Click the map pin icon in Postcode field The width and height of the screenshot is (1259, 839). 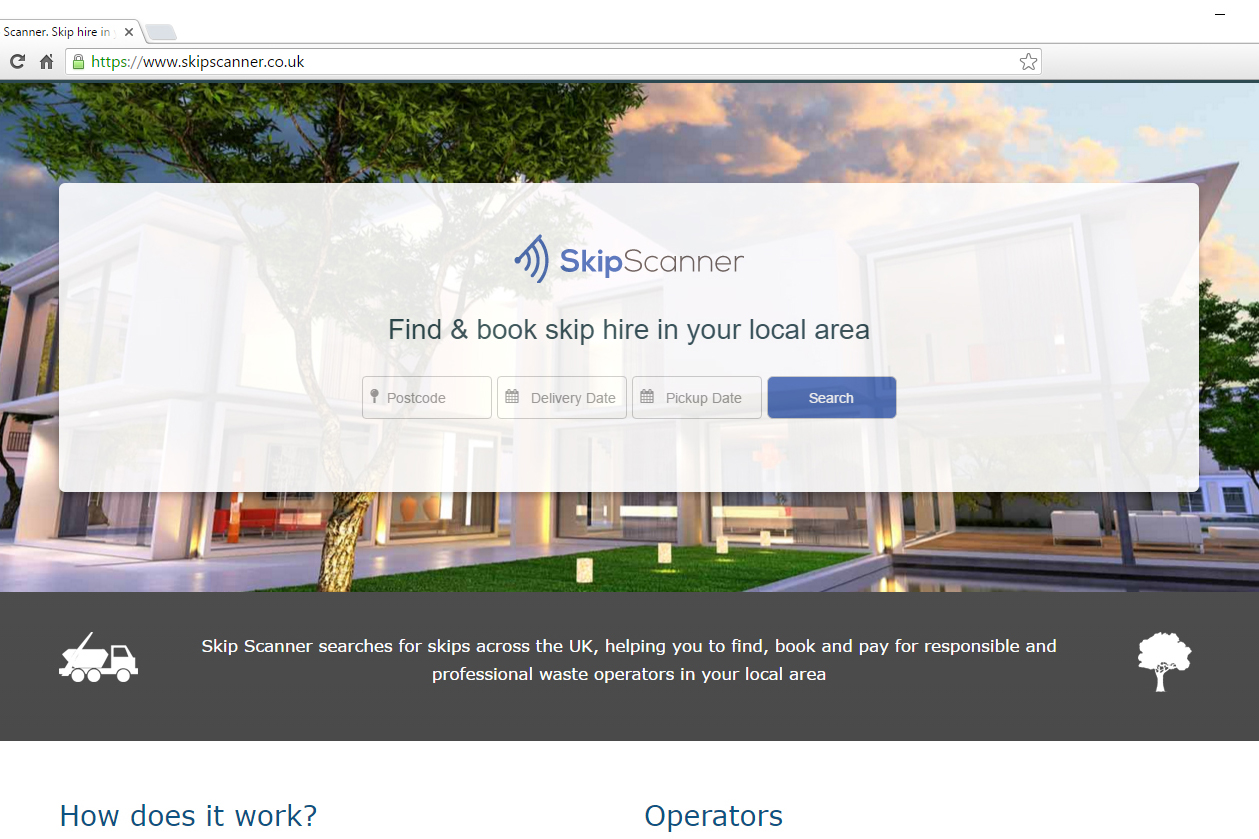pos(373,397)
